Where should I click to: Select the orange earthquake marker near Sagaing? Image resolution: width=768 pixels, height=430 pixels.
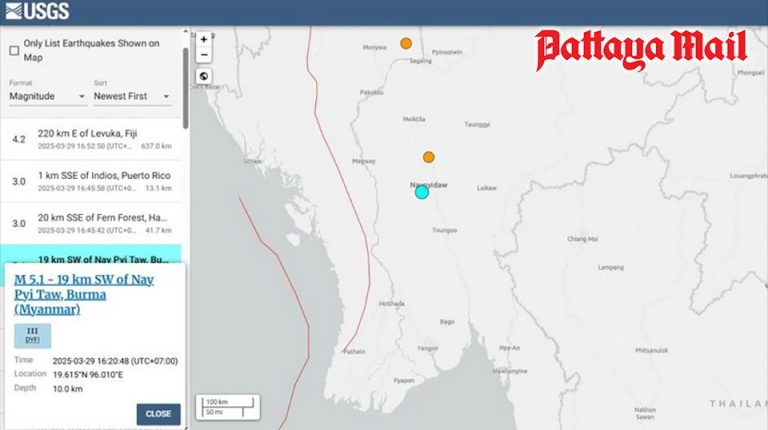tap(406, 43)
